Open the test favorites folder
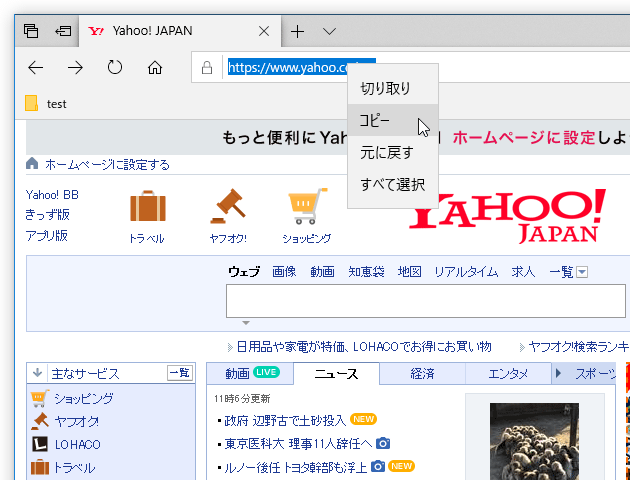The width and height of the screenshot is (630, 480). (45, 104)
